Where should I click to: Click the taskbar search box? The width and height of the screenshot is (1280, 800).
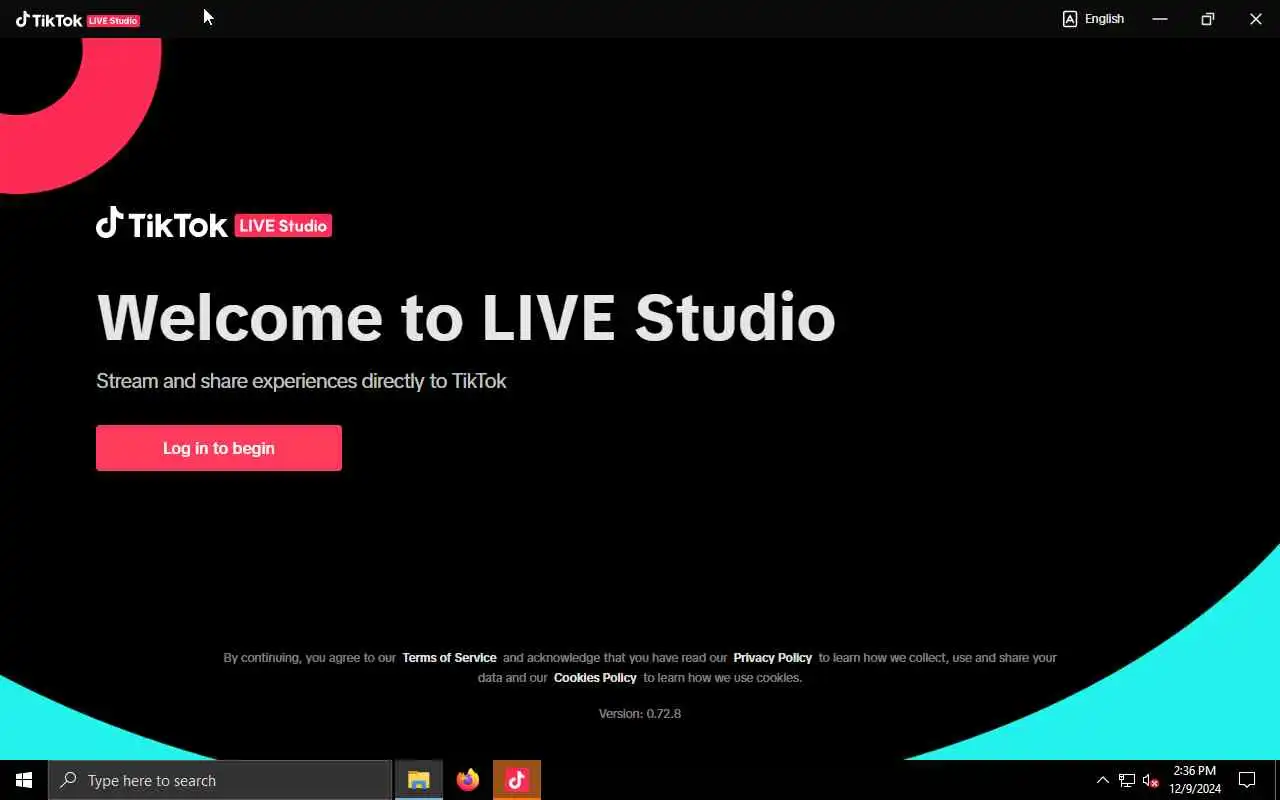(x=220, y=780)
